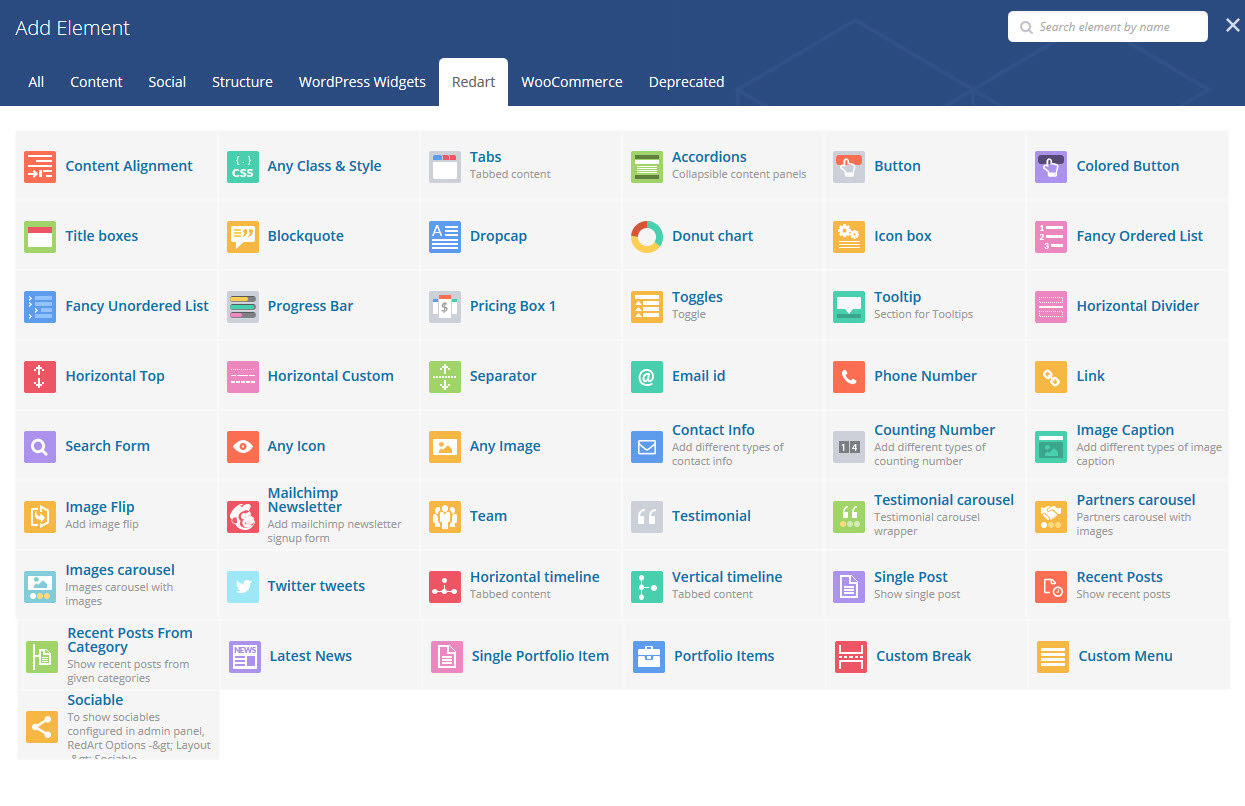The height and width of the screenshot is (806, 1245).
Task: Click the search element by name field
Action: click(1108, 27)
